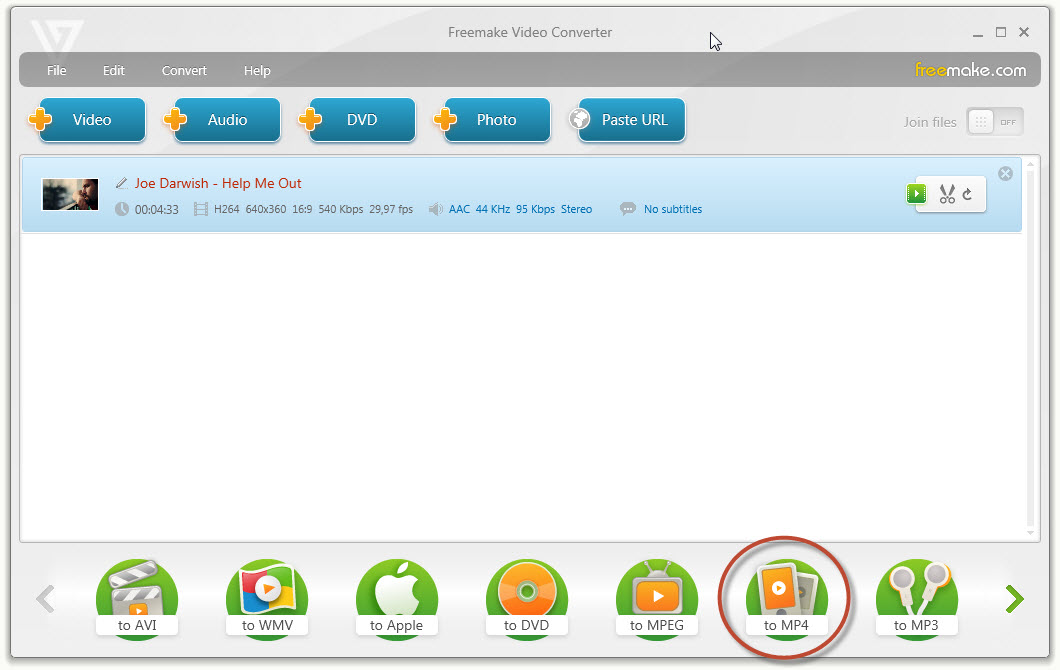Visit the freemake.com link
Screen dimensions: 1060x670
[x=970, y=70]
